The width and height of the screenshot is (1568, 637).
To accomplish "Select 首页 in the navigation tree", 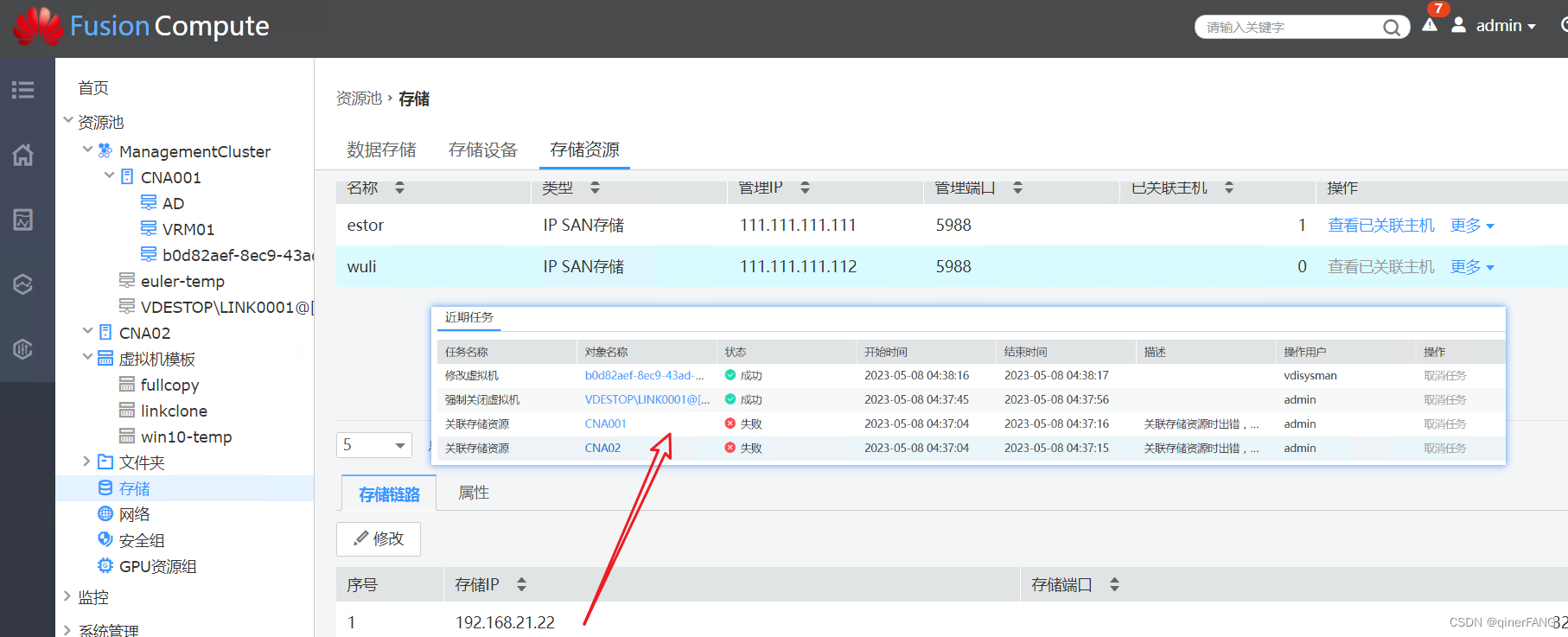I will (93, 88).
